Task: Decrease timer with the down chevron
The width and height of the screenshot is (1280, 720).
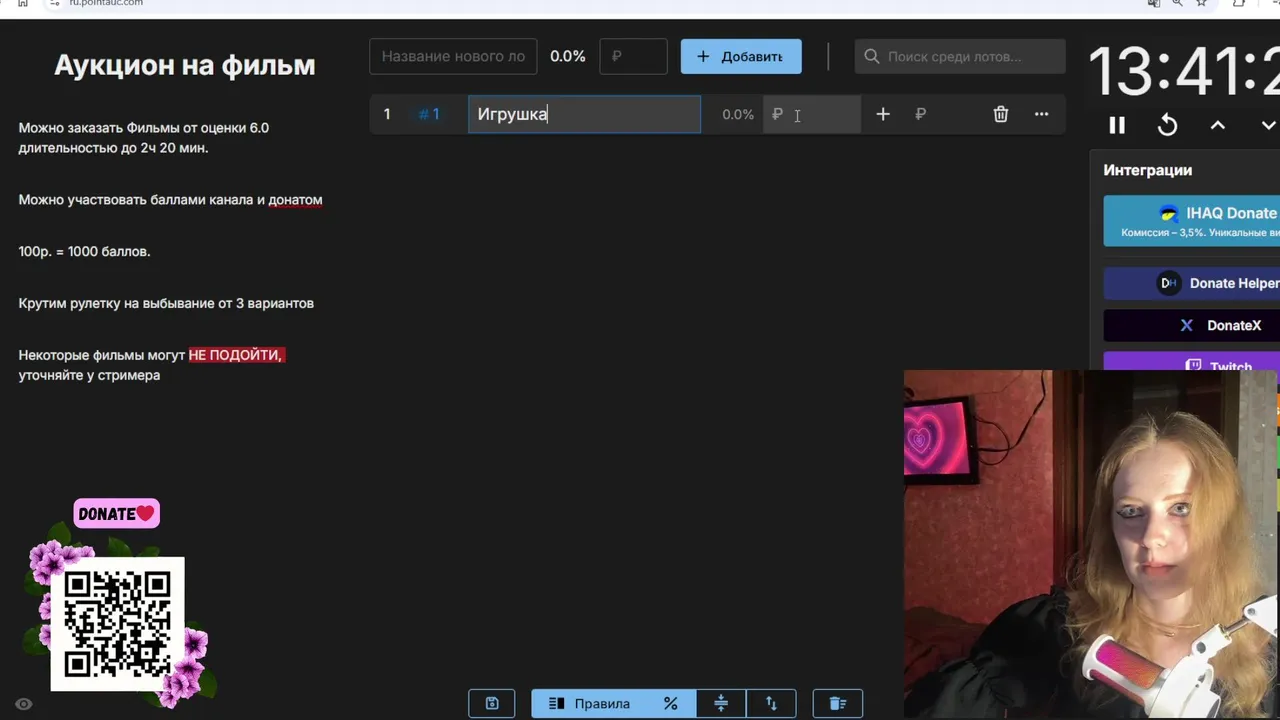Action: pos(1268,125)
